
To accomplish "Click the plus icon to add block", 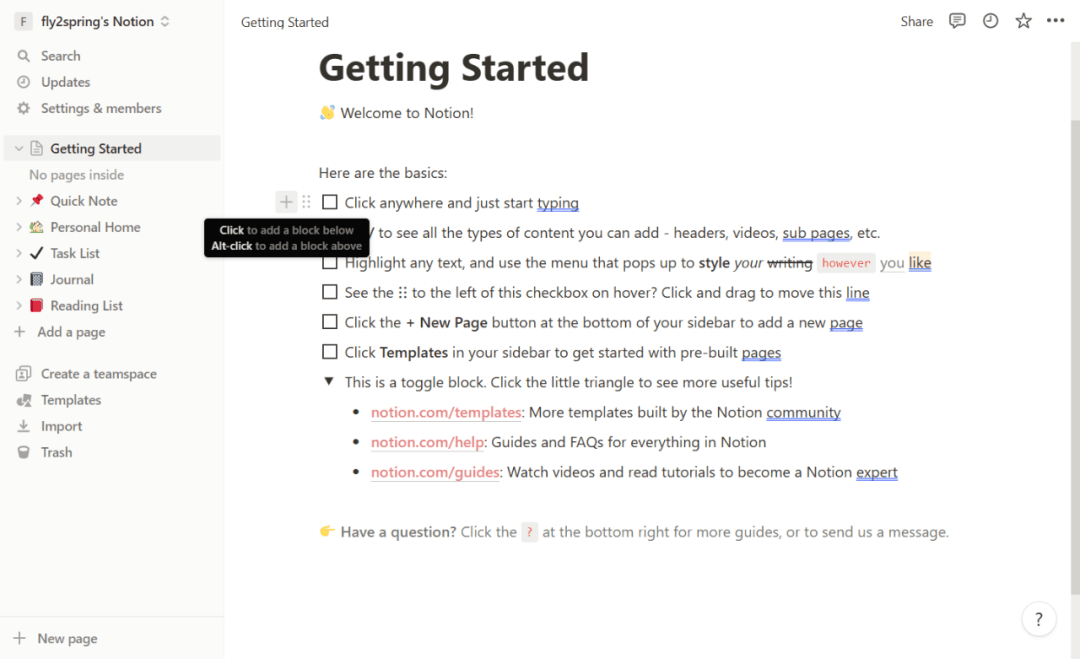I will 286,203.
